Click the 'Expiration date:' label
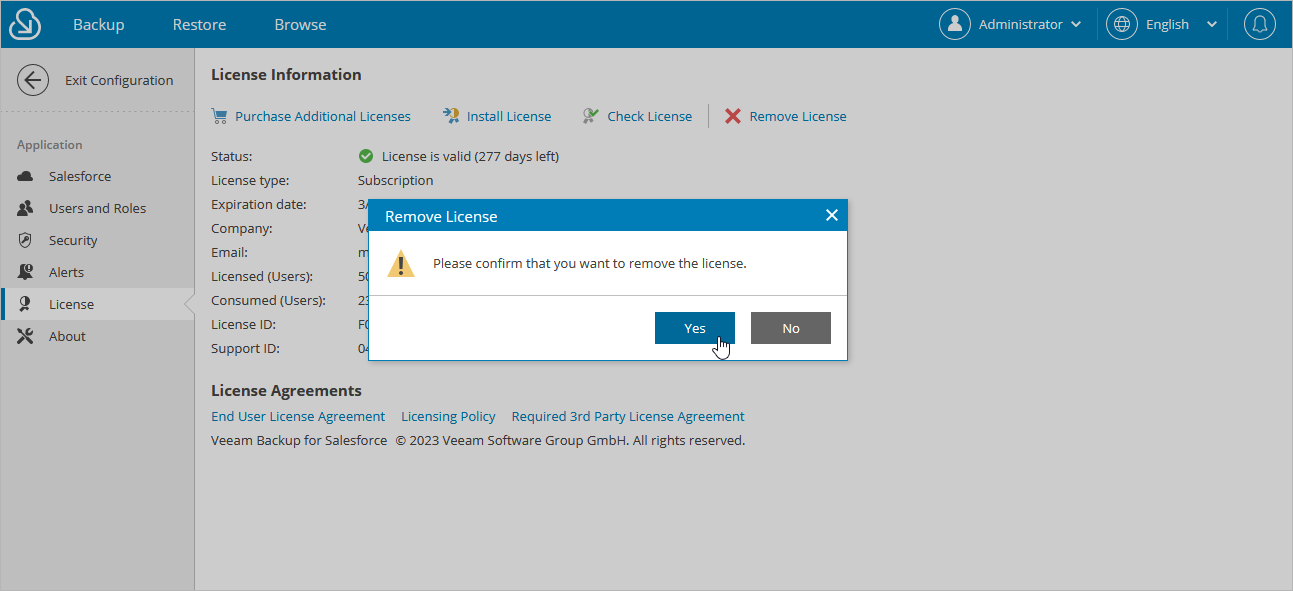The height and width of the screenshot is (591, 1293). [259, 204]
